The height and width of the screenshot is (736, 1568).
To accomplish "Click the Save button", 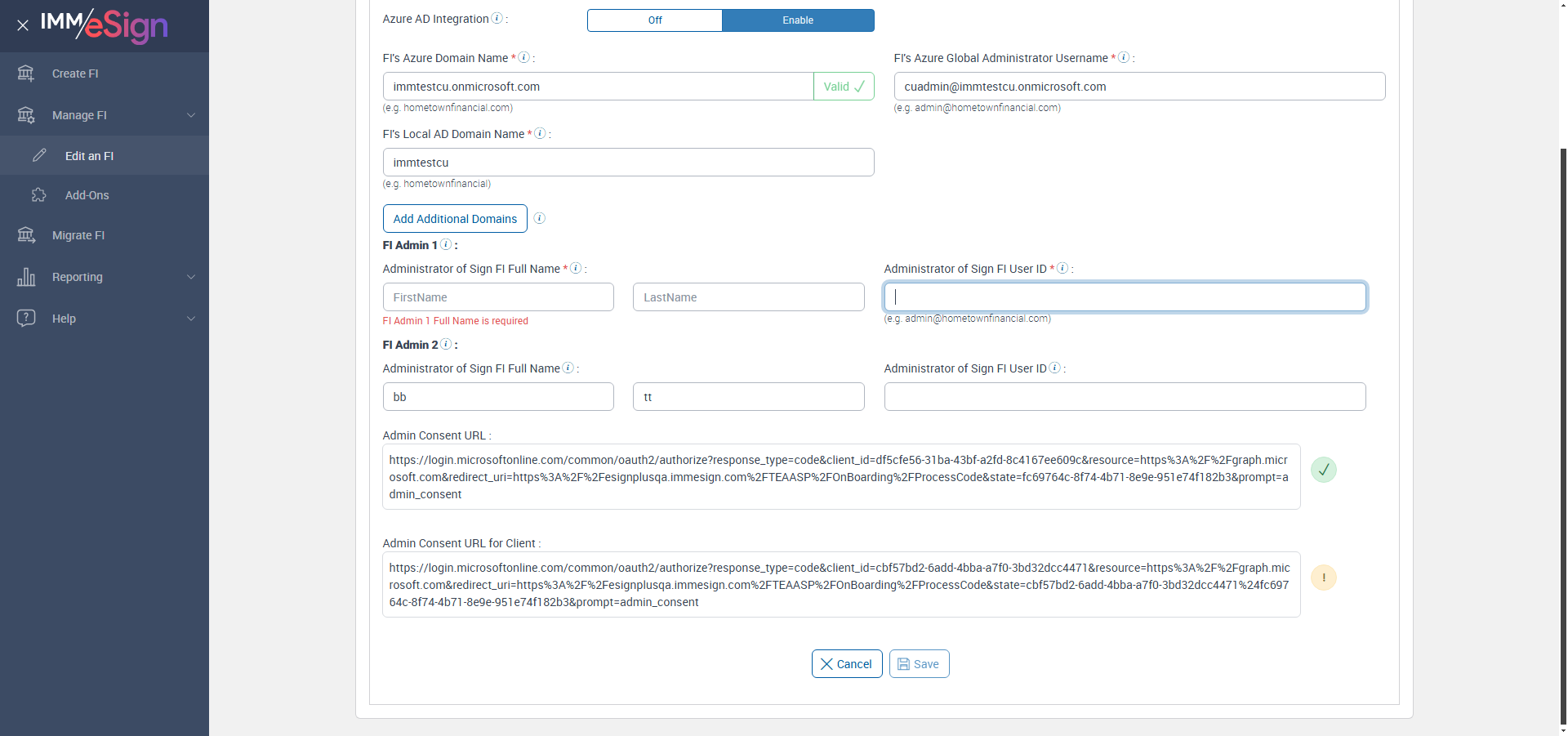I will pyautogui.click(x=919, y=664).
